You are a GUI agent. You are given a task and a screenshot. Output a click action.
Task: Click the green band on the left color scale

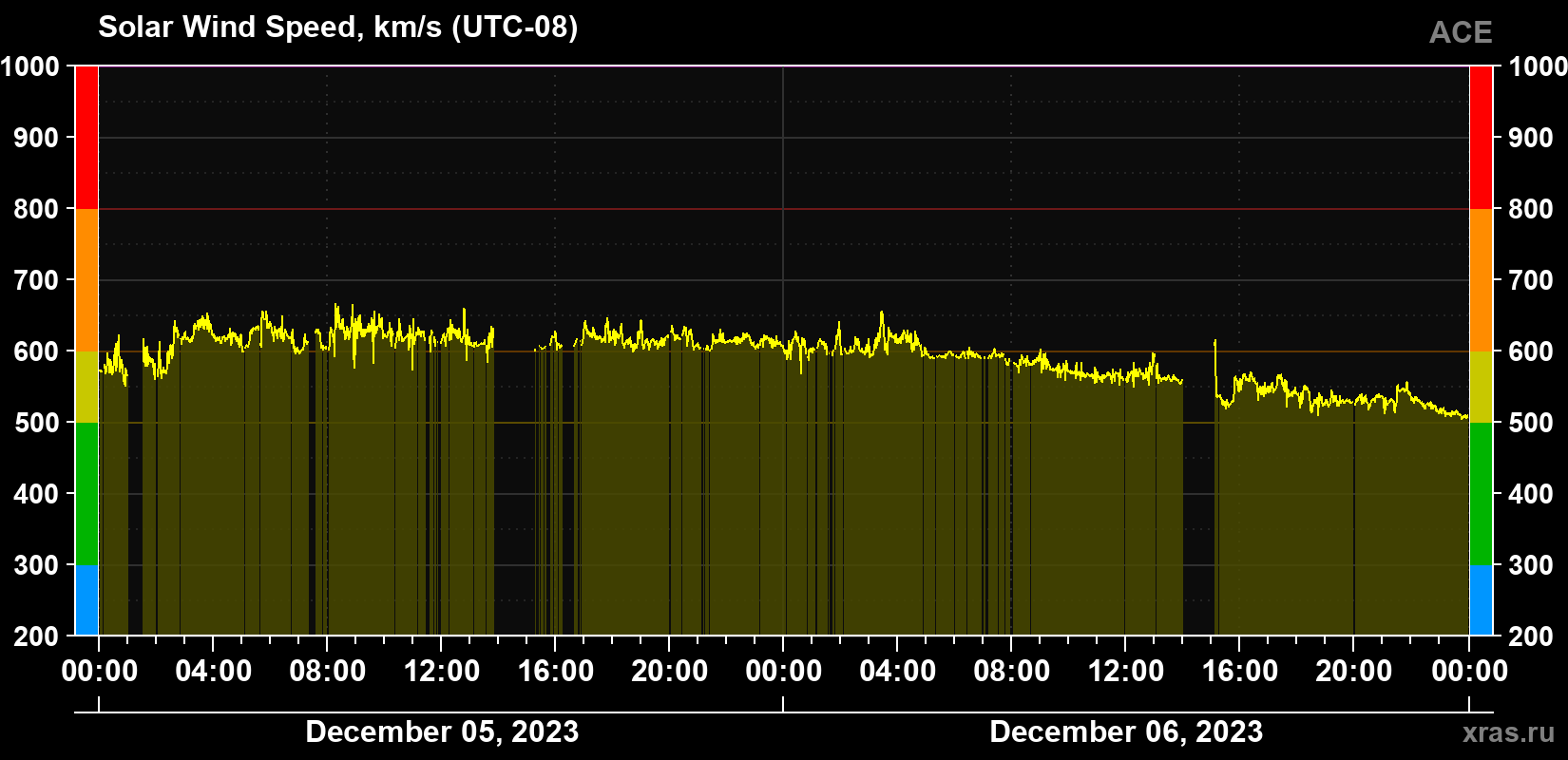click(x=86, y=494)
